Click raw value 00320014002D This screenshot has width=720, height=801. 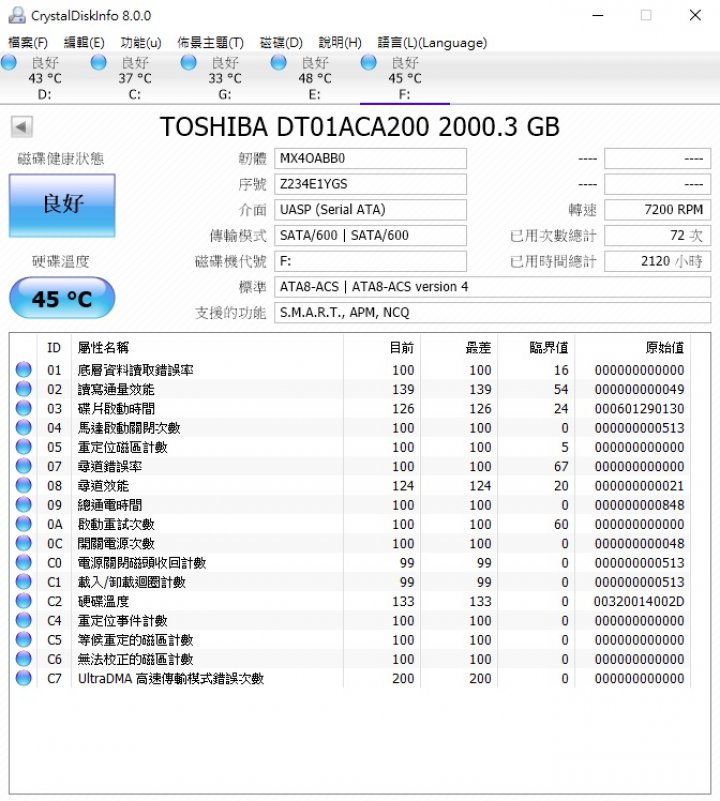coord(639,601)
